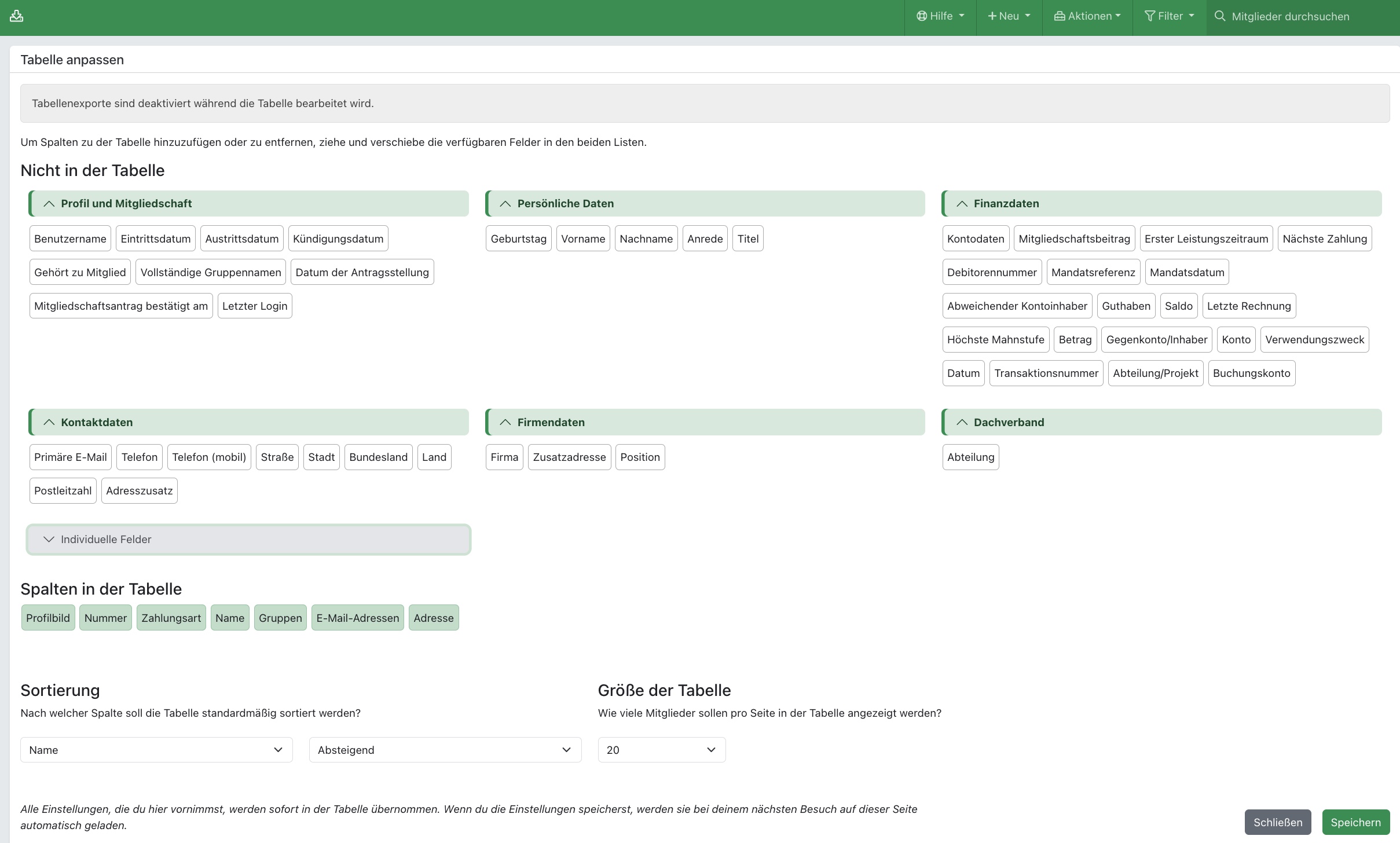Click the Guthaben chip
This screenshot has height=843, width=1400.
[x=1126, y=306]
